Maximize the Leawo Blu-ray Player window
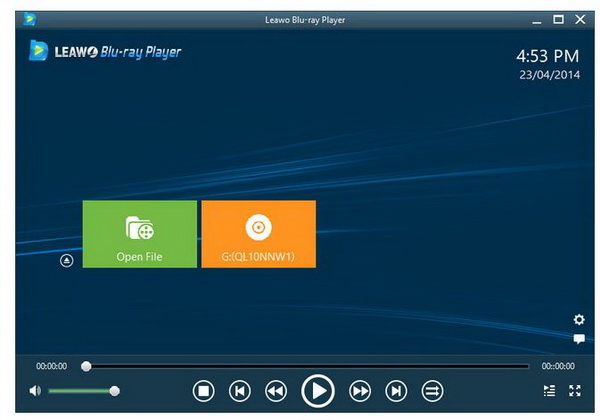This screenshot has width=600, height=420. point(558,19)
